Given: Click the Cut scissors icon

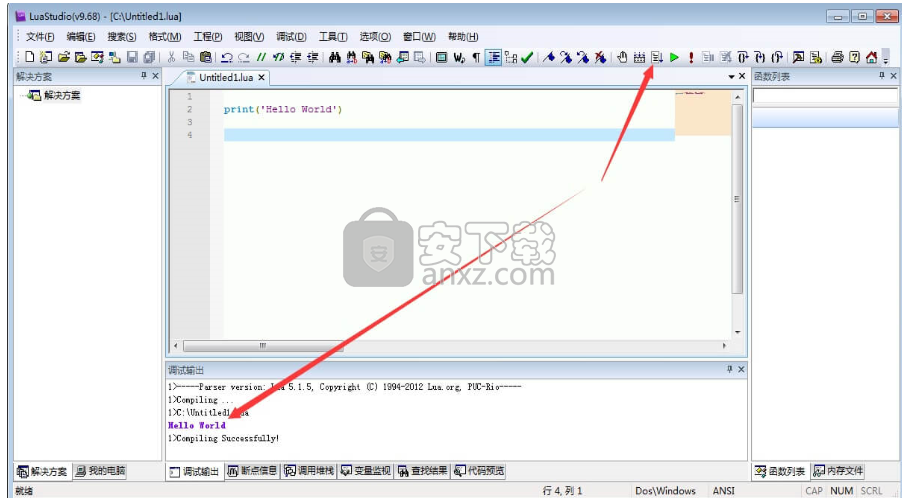Looking at the screenshot, I should pos(171,58).
